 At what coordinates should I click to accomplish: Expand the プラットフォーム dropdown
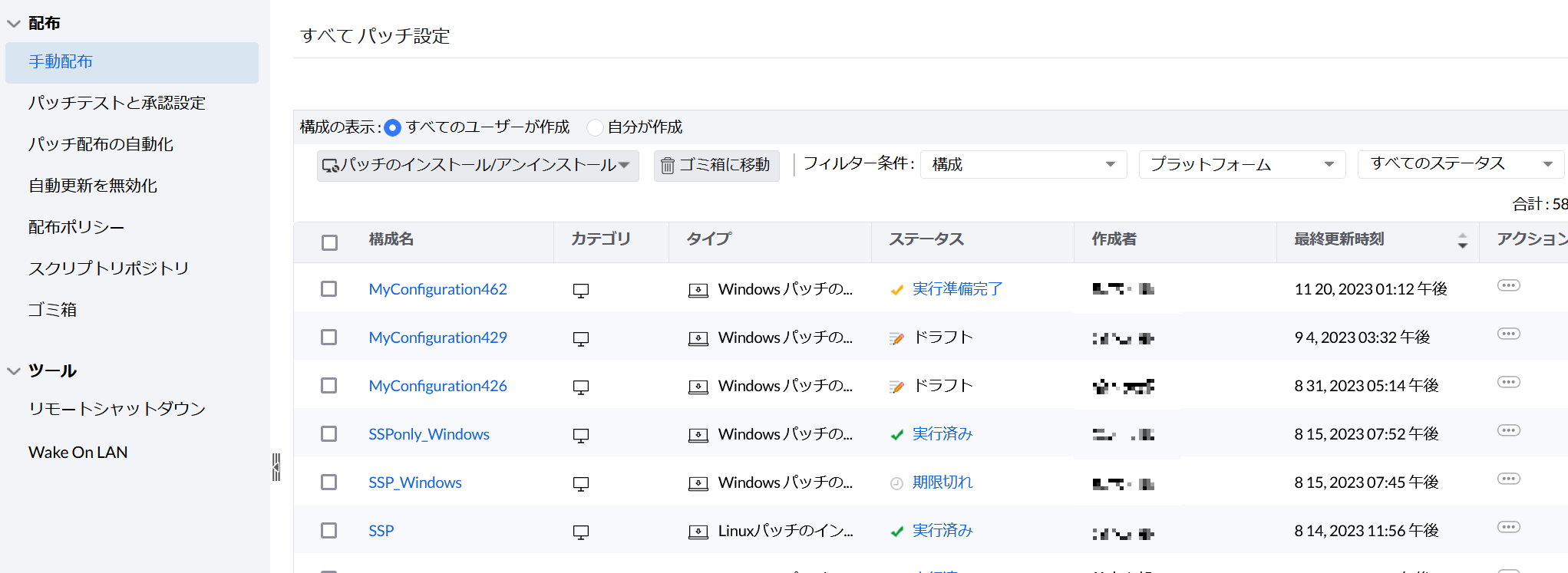pyautogui.click(x=1242, y=164)
